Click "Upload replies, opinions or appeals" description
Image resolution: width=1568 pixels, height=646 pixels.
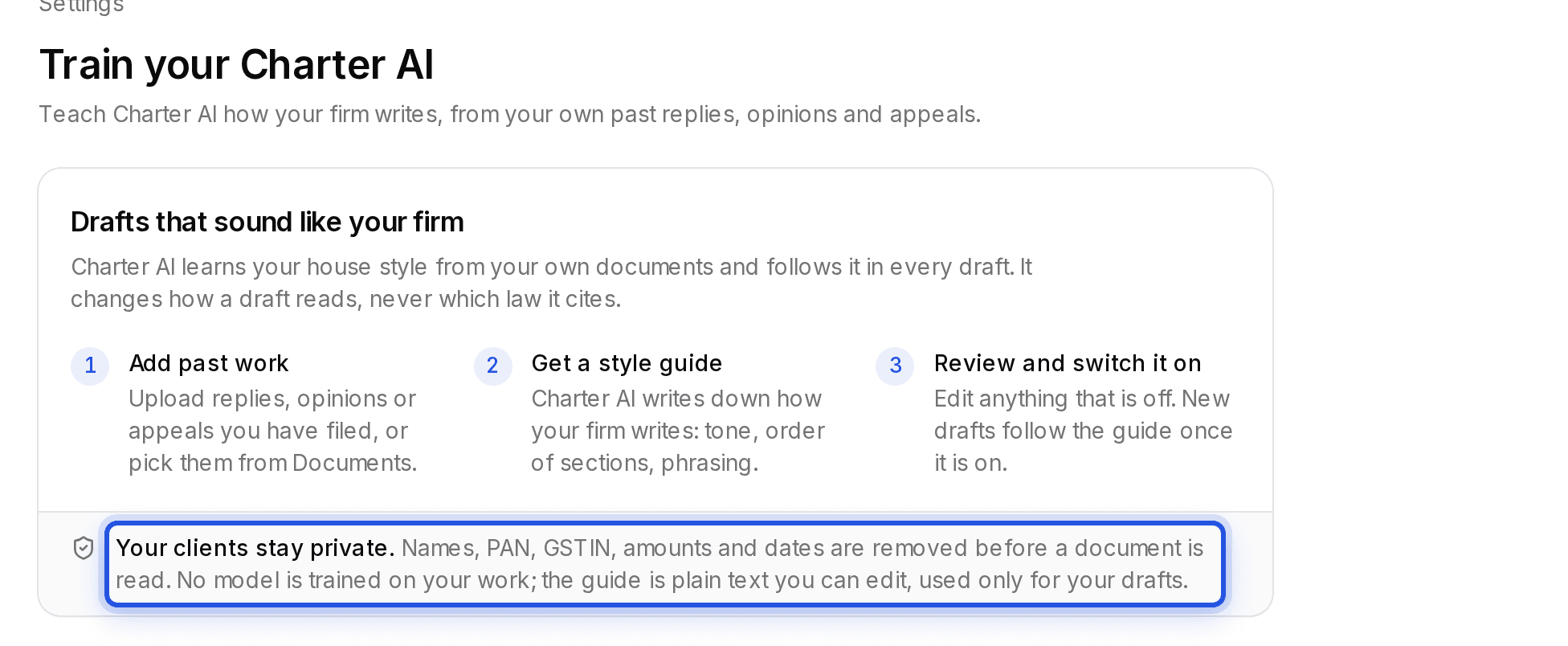click(273, 431)
